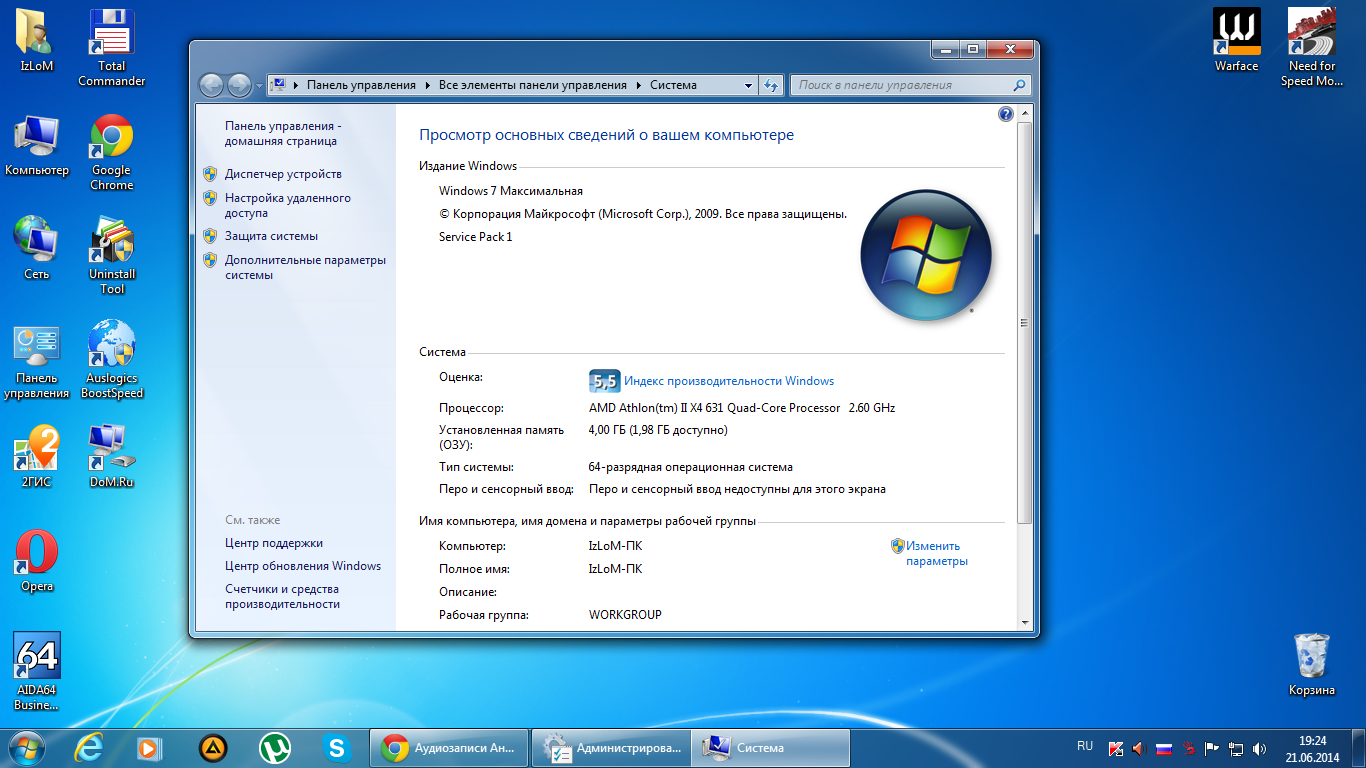
Task: Open the help question mark button
Action: coord(1006,115)
